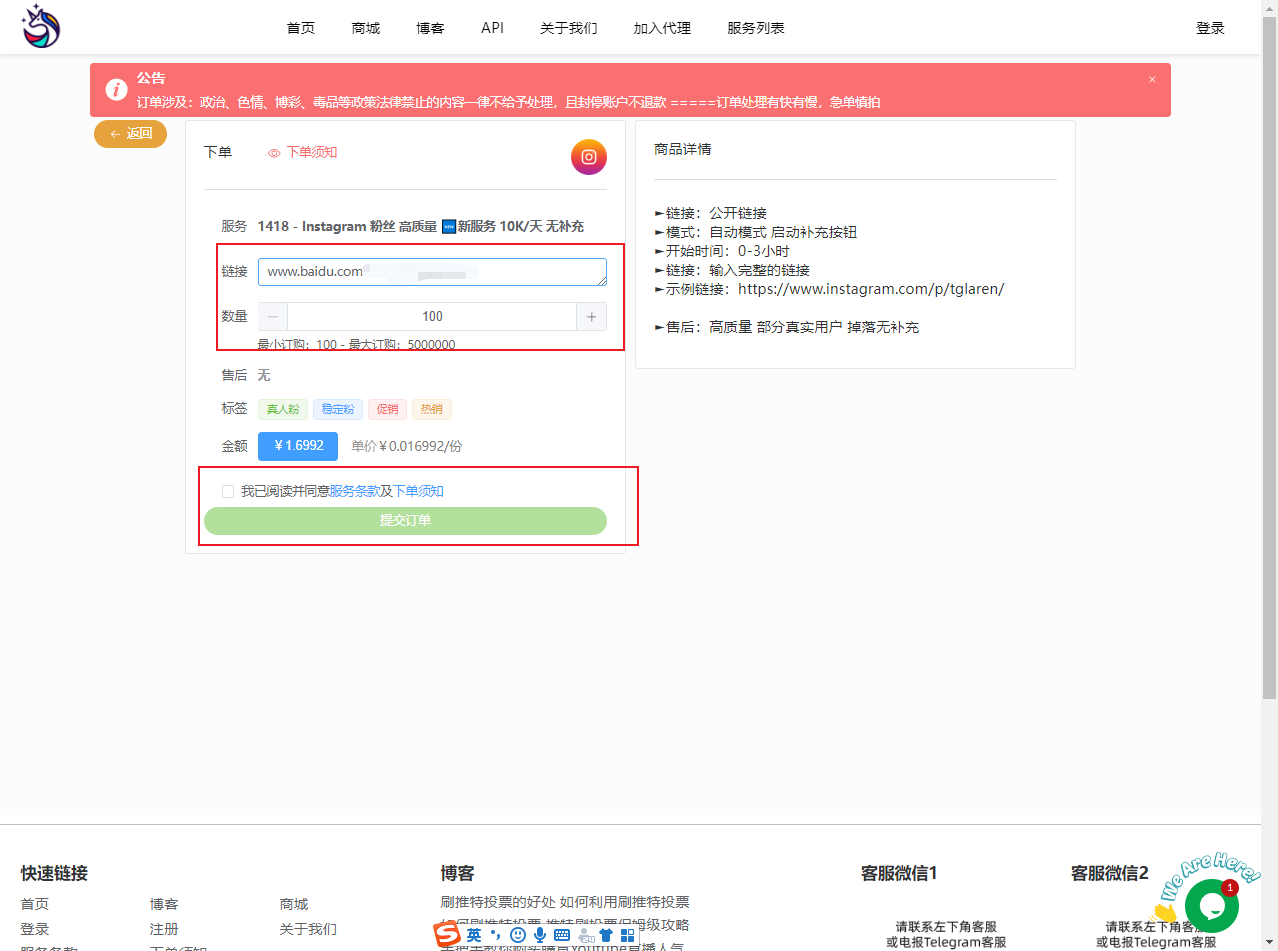Click the 促销 tag

click(387, 409)
